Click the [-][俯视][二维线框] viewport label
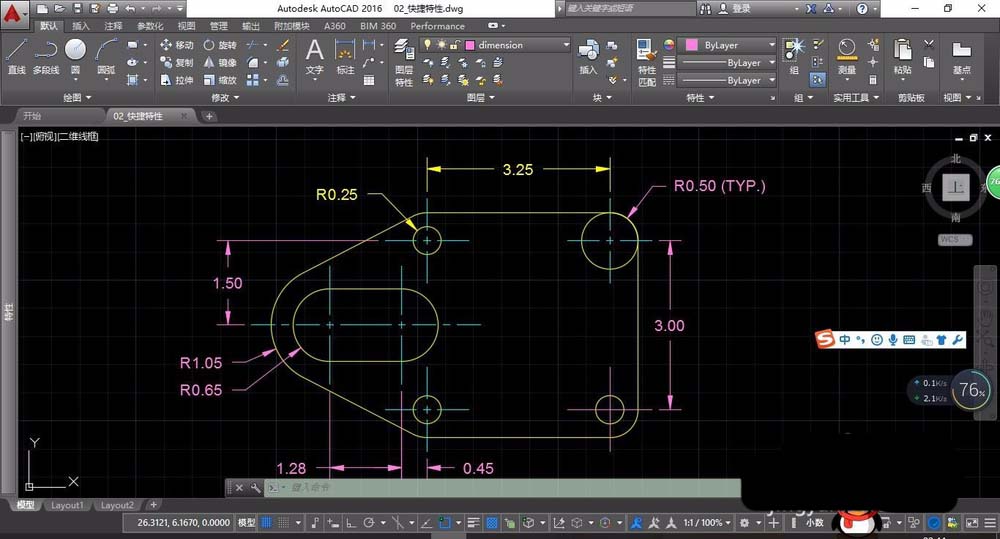1000x539 pixels. pos(59,136)
